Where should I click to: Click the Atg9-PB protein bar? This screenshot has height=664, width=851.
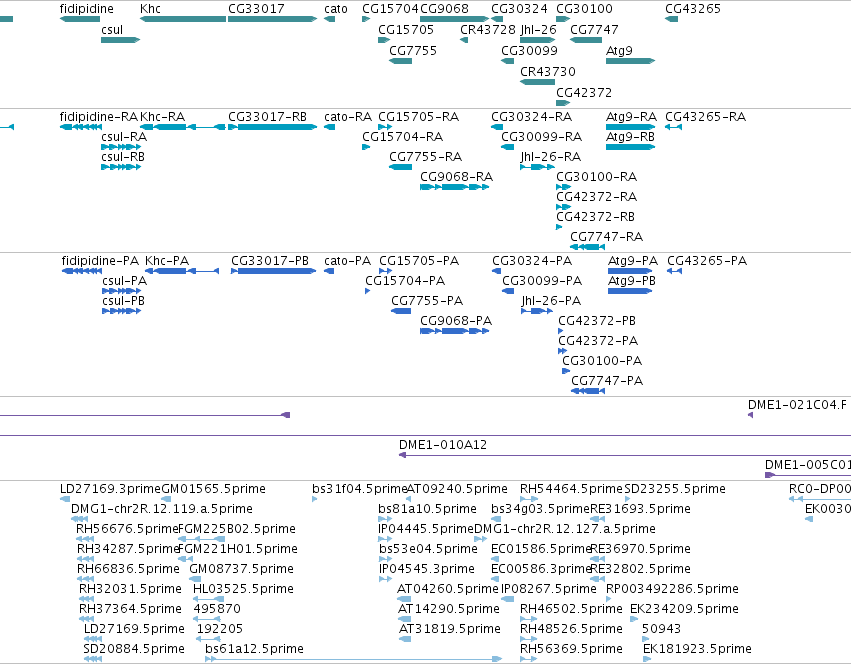(x=630, y=291)
